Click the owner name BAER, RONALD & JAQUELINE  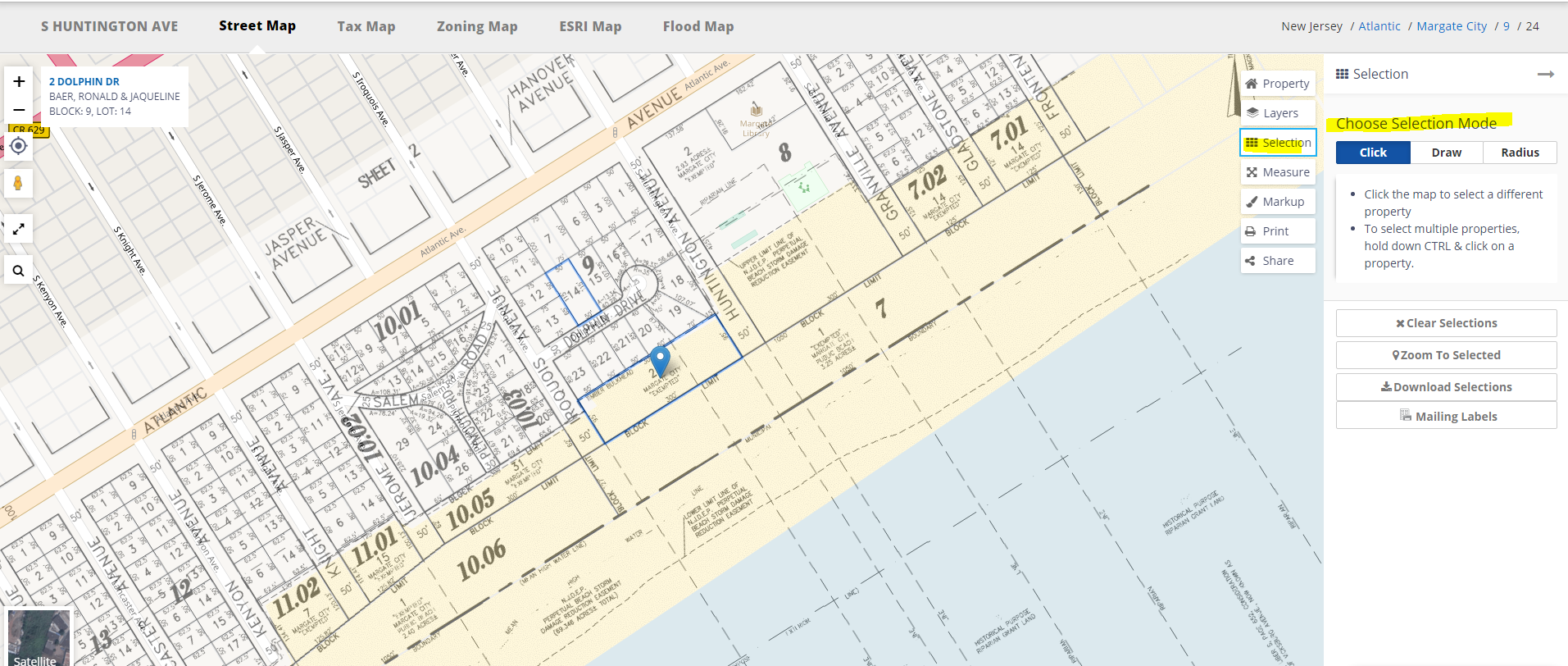[115, 96]
